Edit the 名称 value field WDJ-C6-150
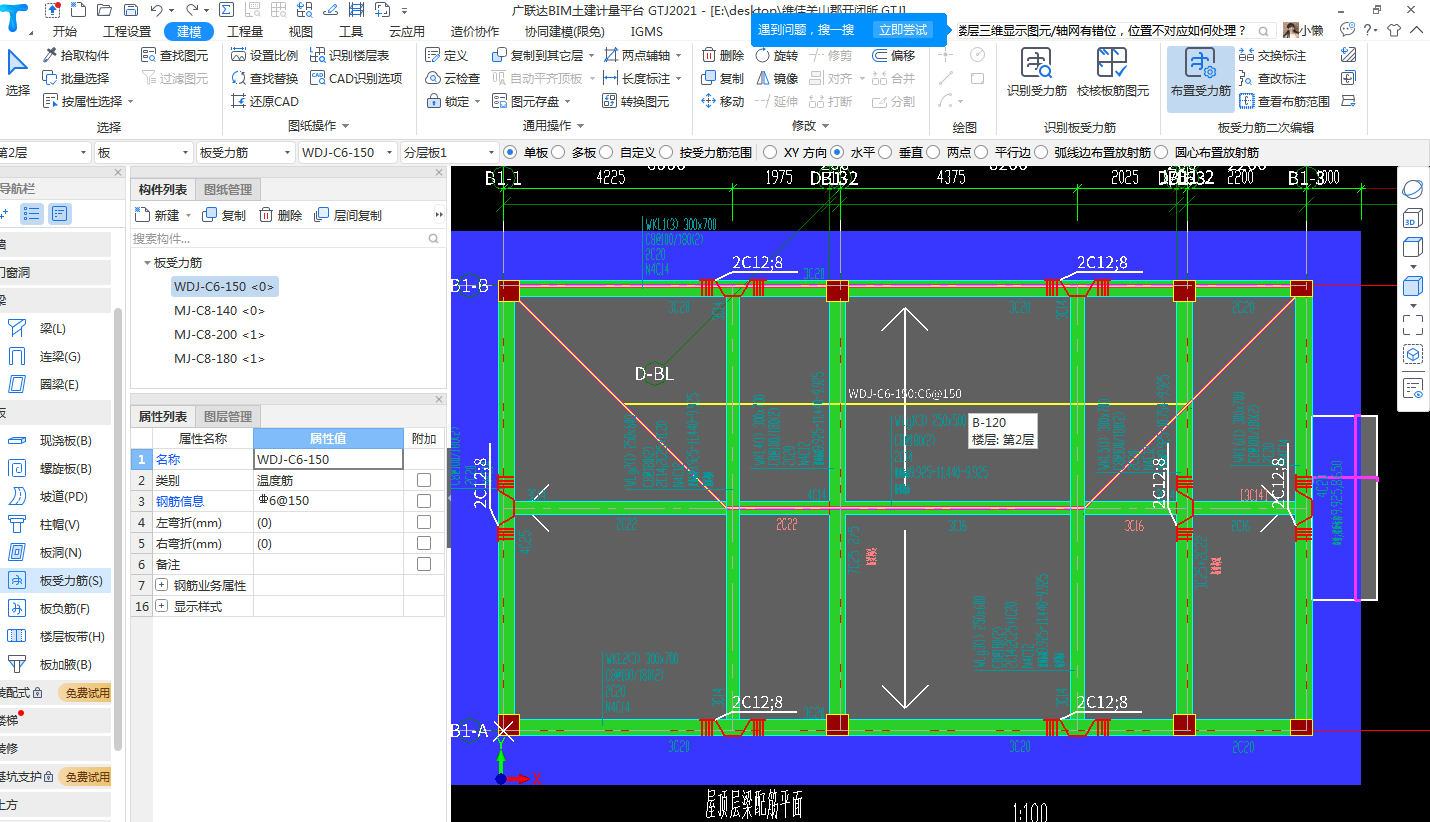Viewport: 1430px width, 822px height. (328, 459)
